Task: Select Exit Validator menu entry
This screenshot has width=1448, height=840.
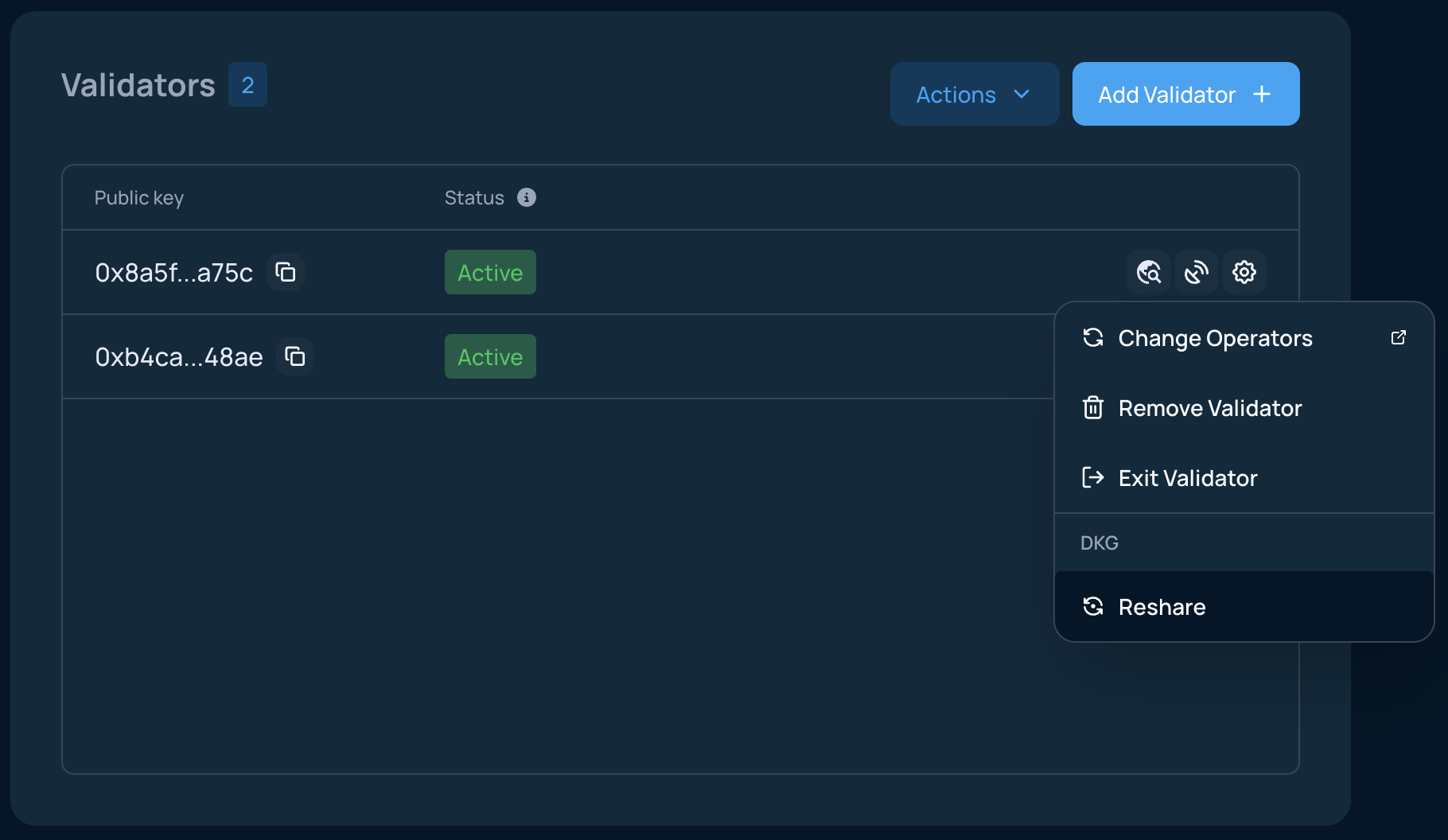Action: [1244, 478]
